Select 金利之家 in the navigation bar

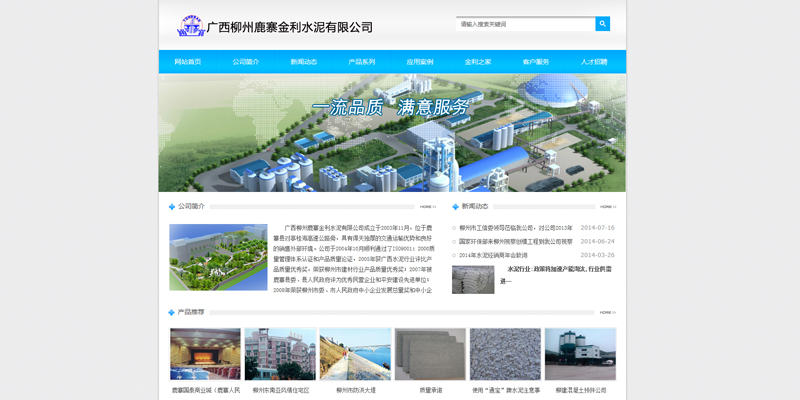point(478,62)
